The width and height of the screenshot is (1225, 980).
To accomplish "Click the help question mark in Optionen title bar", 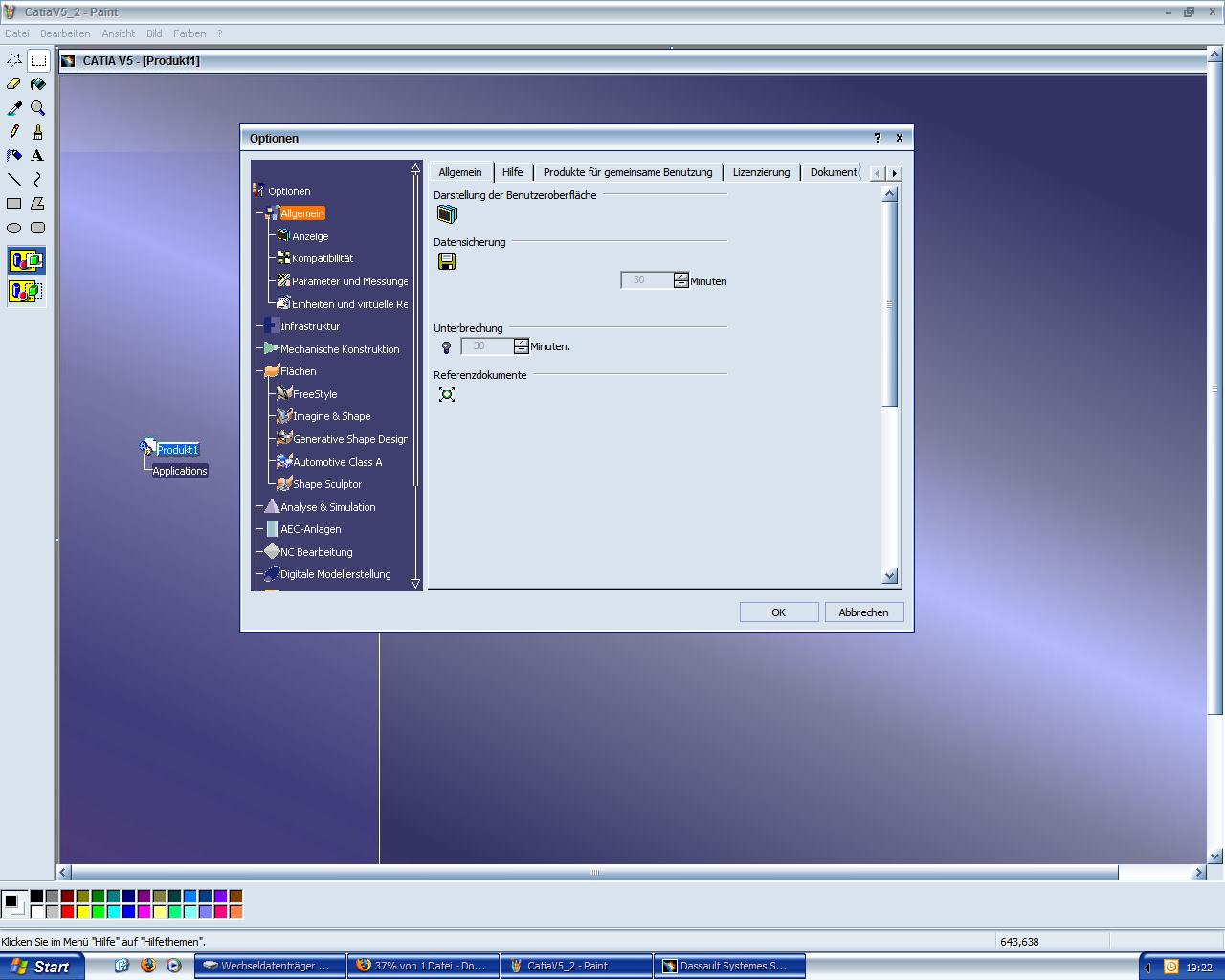I will point(878,138).
